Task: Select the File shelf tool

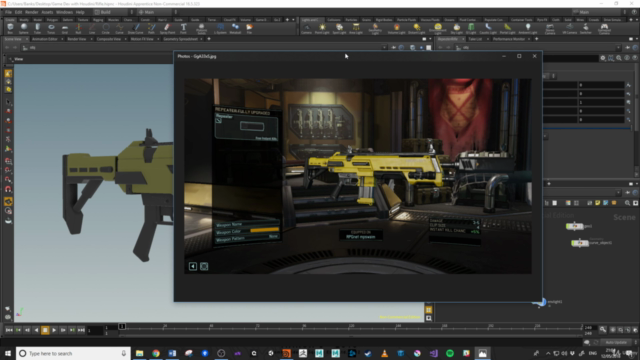Action: coord(249,29)
